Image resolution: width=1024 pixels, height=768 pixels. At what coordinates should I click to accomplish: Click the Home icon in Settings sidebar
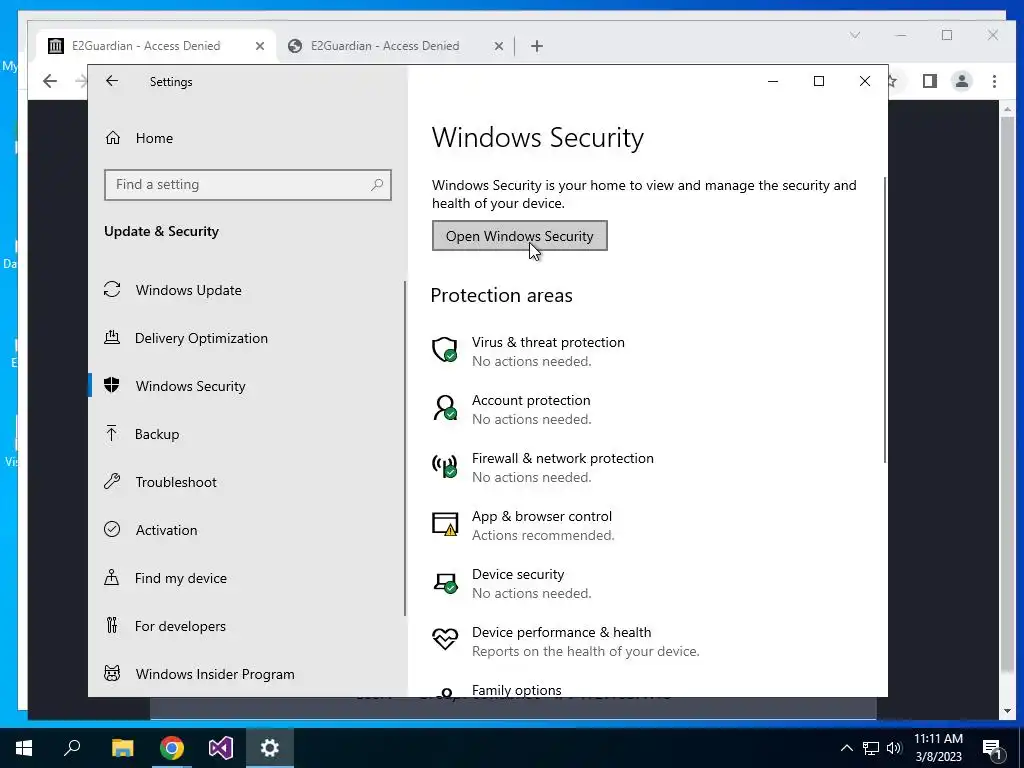(x=113, y=138)
